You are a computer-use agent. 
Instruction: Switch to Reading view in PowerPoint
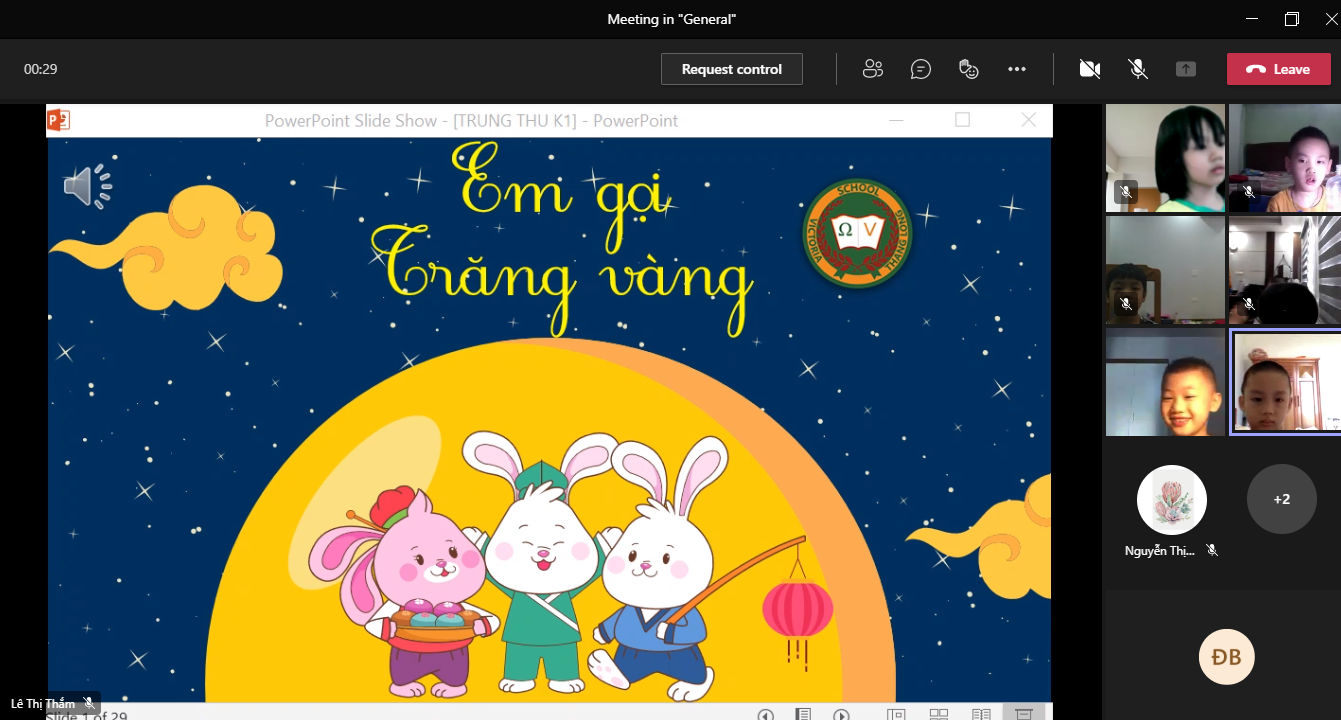pyautogui.click(x=981, y=714)
